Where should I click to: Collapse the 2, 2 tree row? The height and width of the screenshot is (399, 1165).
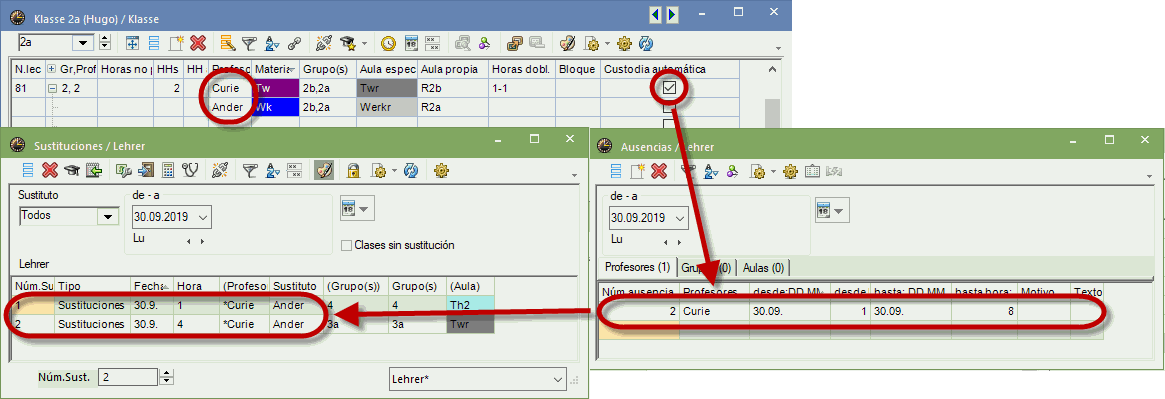[53, 88]
